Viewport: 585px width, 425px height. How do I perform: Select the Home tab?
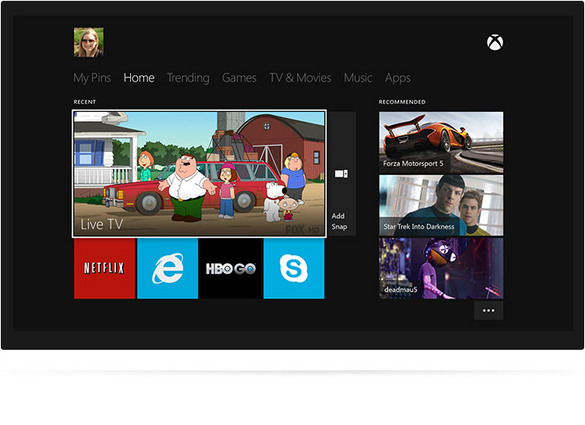click(x=139, y=78)
